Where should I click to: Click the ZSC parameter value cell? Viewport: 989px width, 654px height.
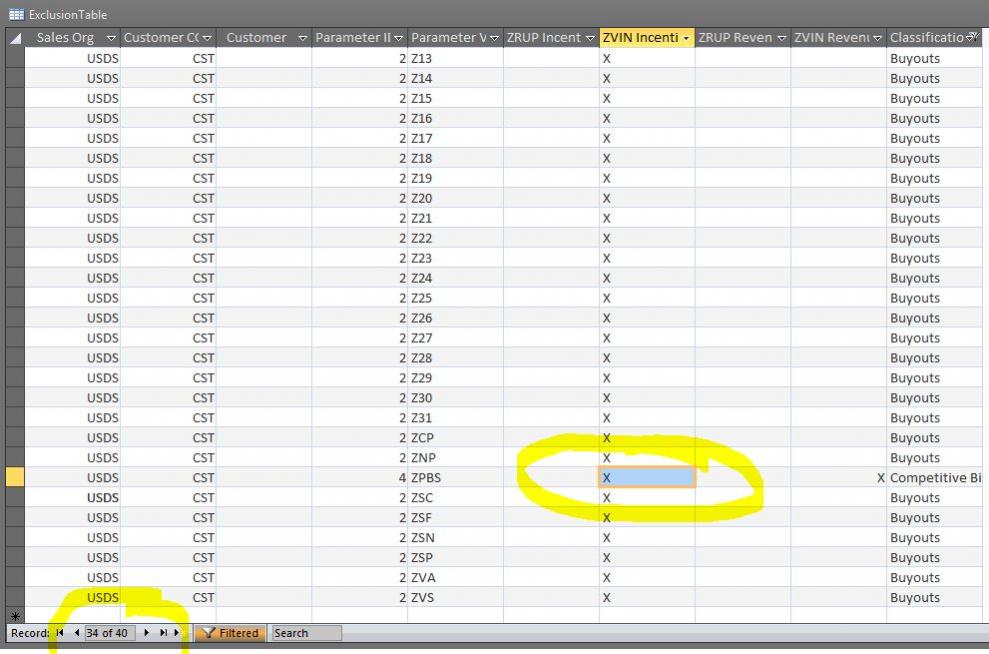click(455, 498)
